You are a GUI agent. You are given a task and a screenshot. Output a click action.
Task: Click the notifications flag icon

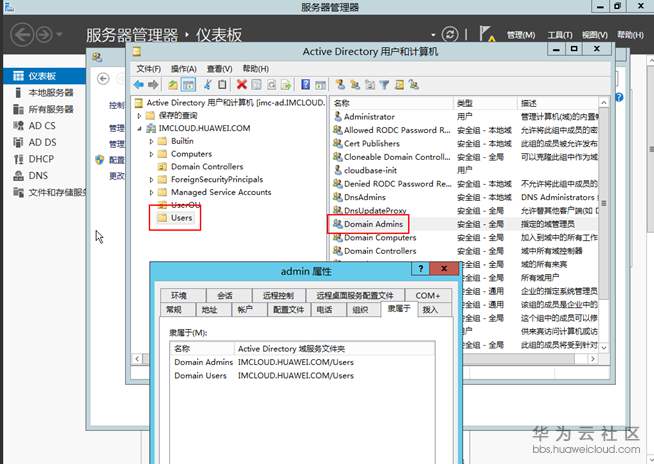pyautogui.click(x=486, y=34)
